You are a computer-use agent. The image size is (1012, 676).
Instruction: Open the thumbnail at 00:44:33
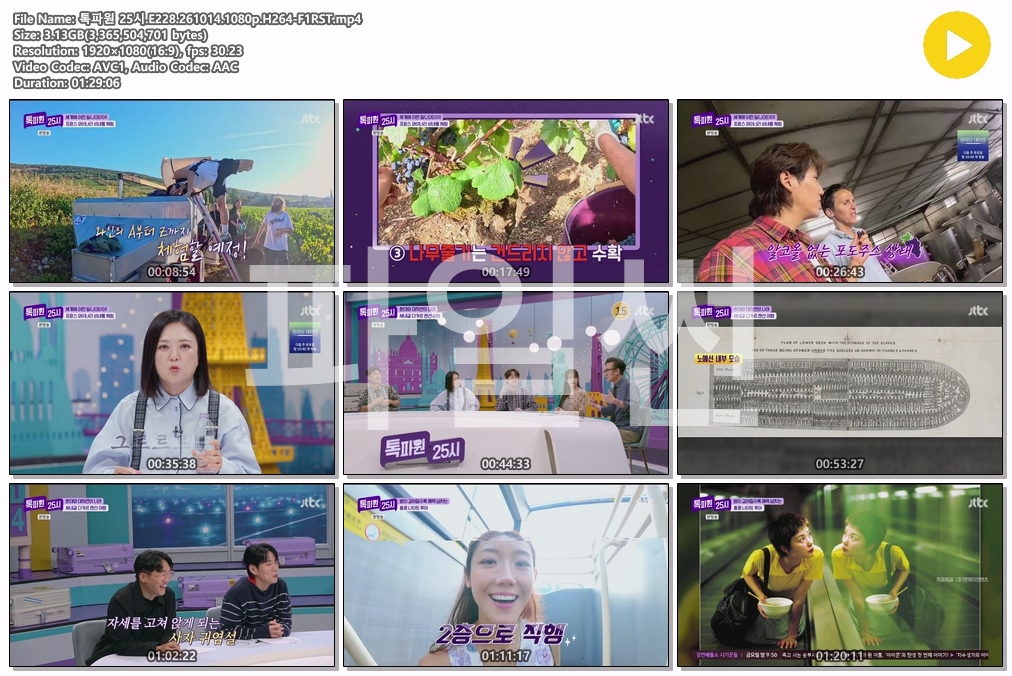pos(506,383)
